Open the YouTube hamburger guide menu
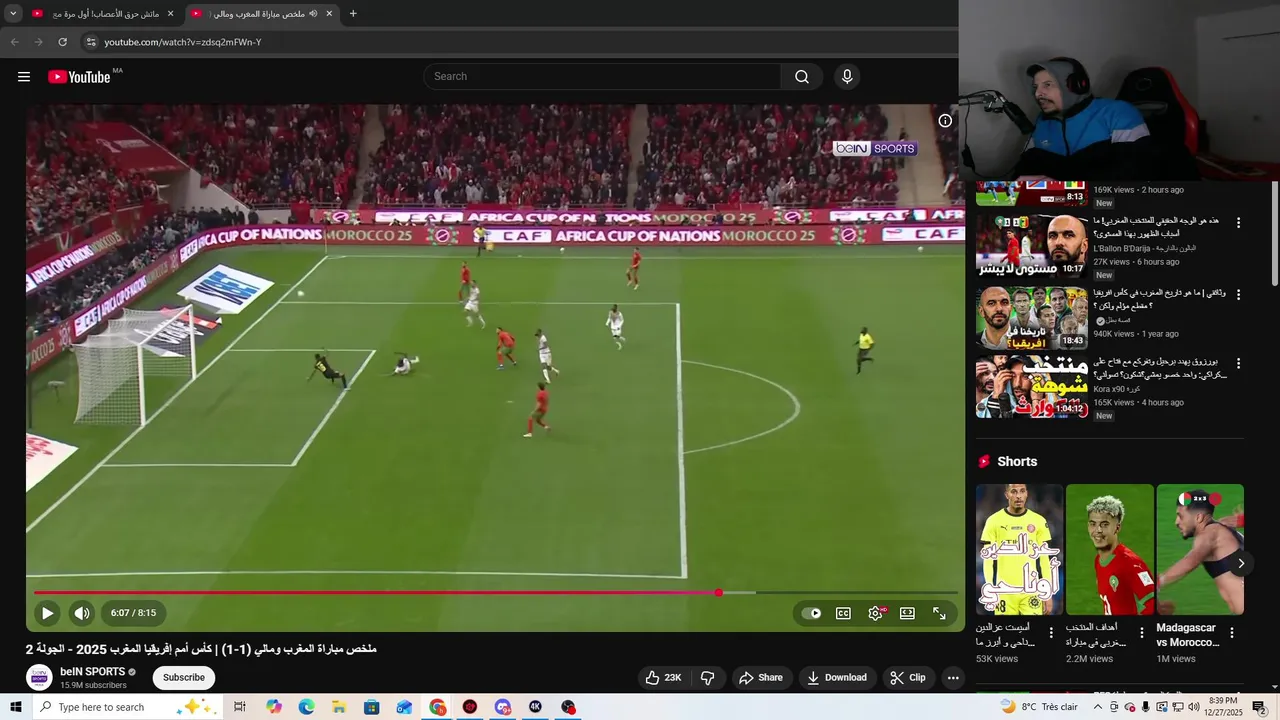1280x720 pixels. click(24, 77)
